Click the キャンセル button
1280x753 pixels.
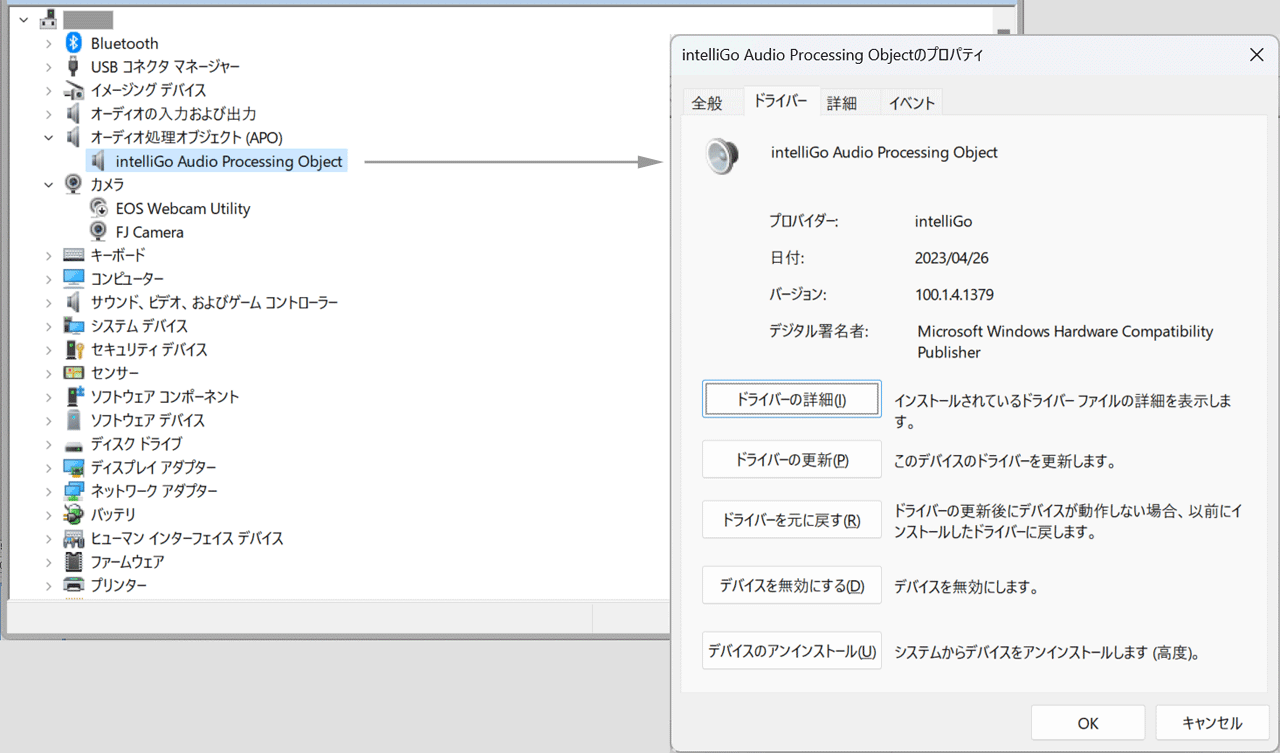(1212, 723)
